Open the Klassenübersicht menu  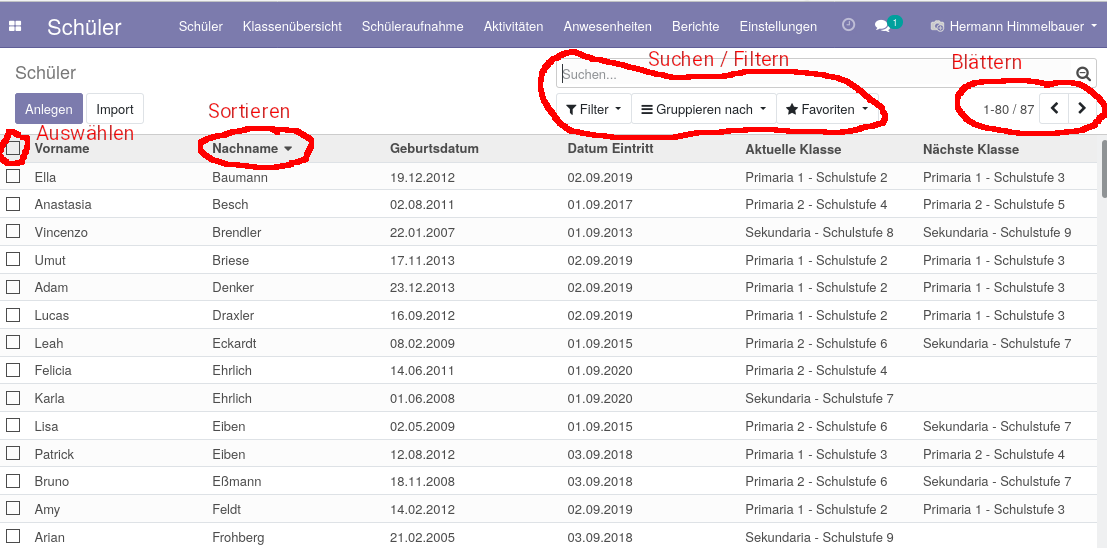coord(292,27)
